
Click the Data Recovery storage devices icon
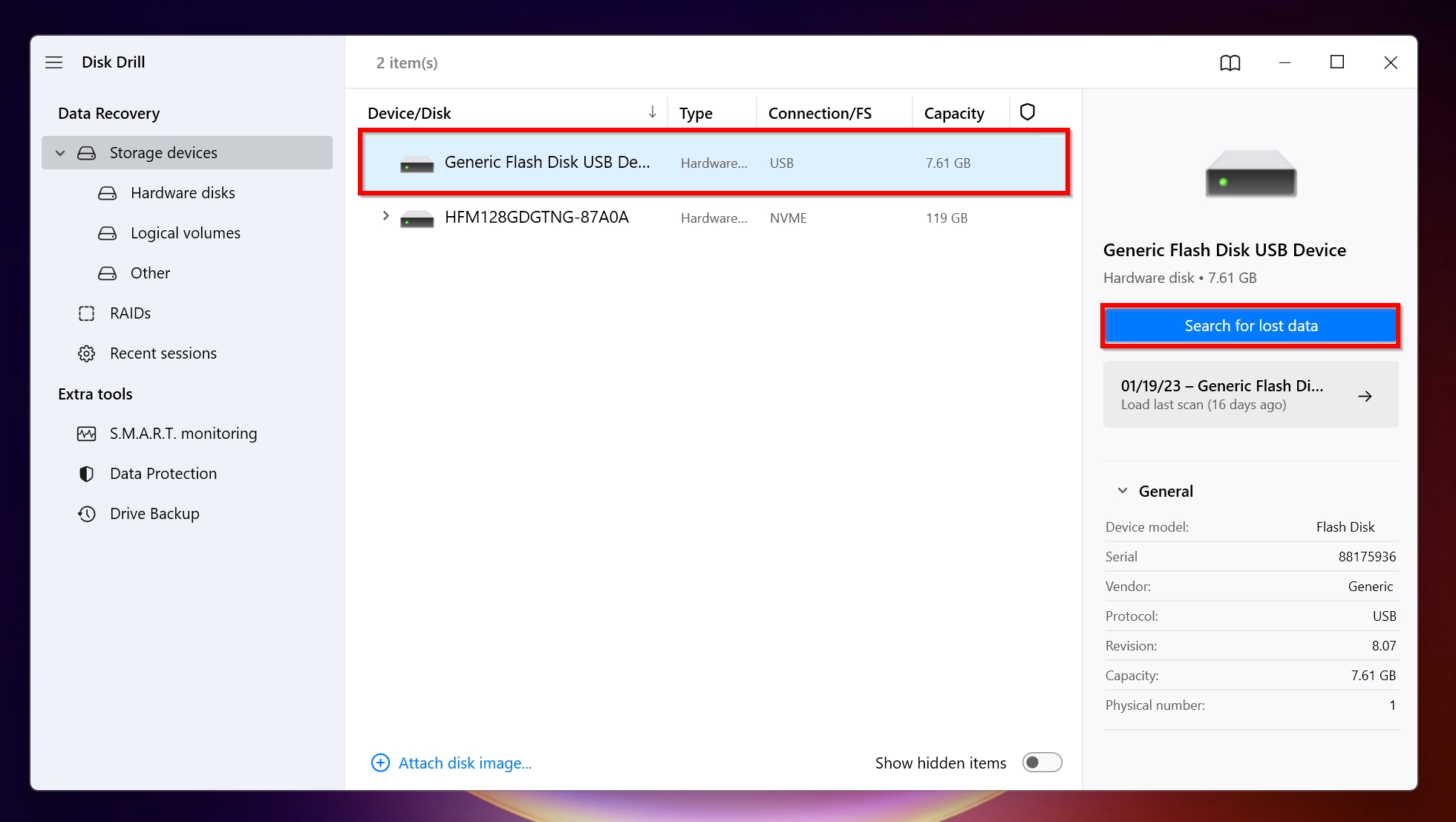pyautogui.click(x=88, y=153)
